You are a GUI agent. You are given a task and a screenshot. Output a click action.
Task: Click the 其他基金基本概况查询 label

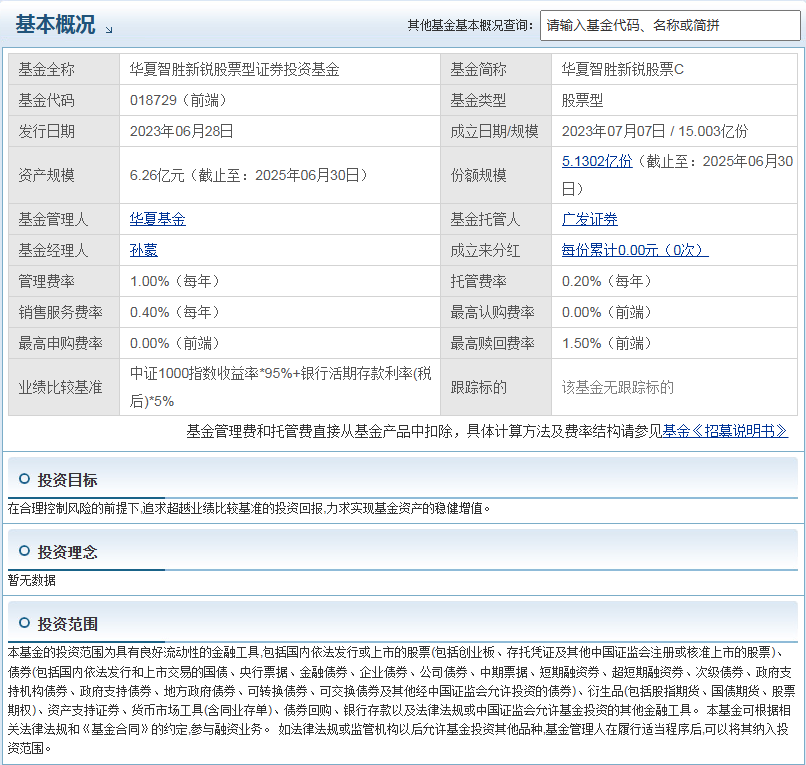tap(470, 25)
